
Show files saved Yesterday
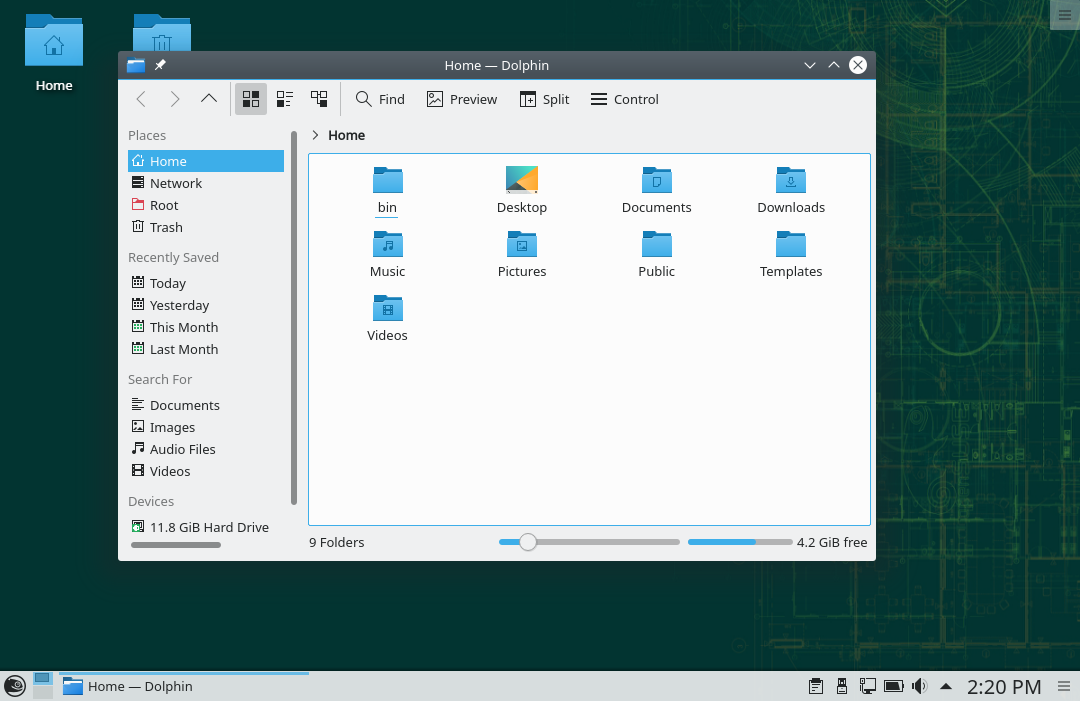206,305
